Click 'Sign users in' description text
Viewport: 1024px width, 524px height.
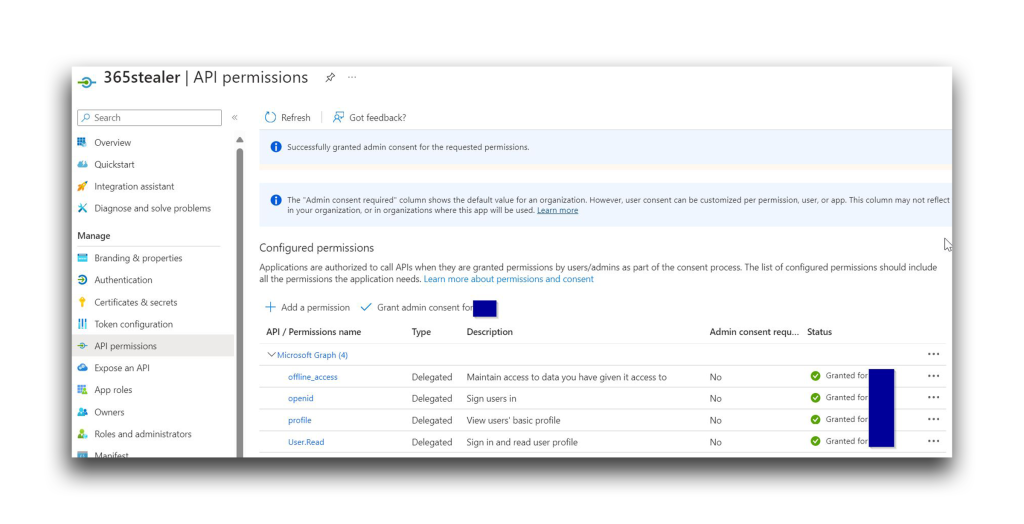coord(491,399)
